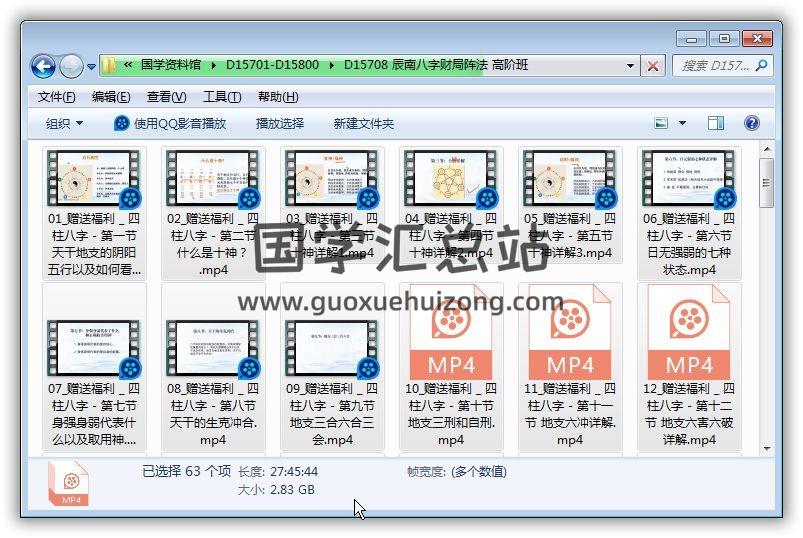Click the Back navigation arrow
Screen dimensions: 803x538
point(43,66)
